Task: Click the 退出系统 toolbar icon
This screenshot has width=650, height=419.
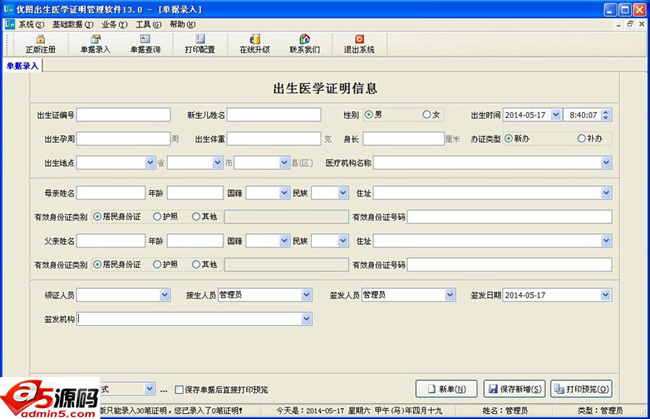Action: (x=359, y=44)
